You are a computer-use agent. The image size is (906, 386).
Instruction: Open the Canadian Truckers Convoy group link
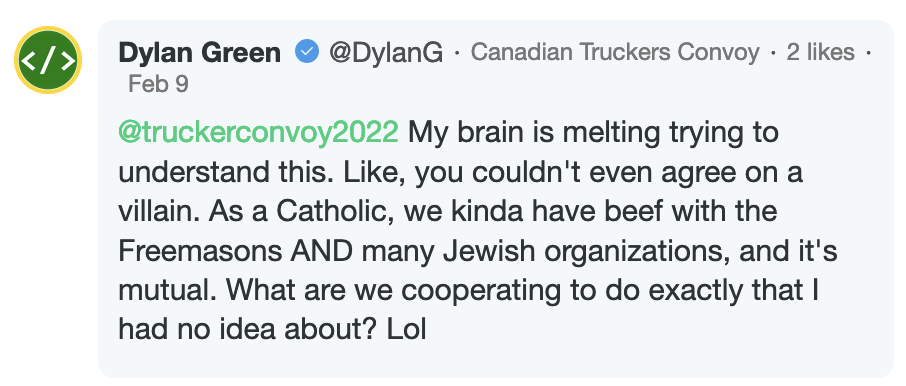click(x=615, y=53)
